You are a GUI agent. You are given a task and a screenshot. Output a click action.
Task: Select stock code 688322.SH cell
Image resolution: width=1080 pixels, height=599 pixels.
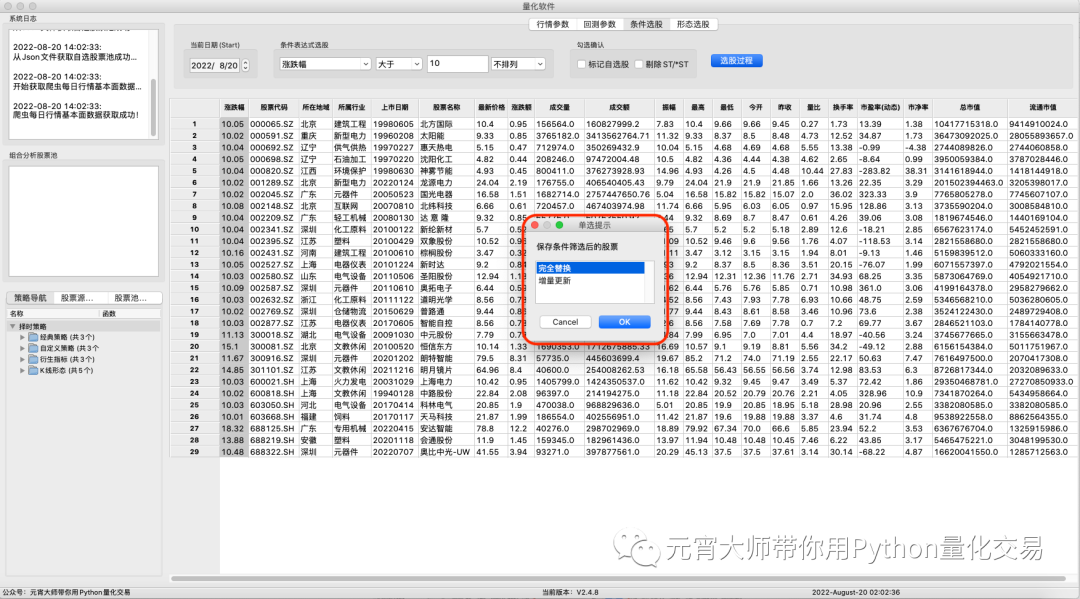point(273,452)
